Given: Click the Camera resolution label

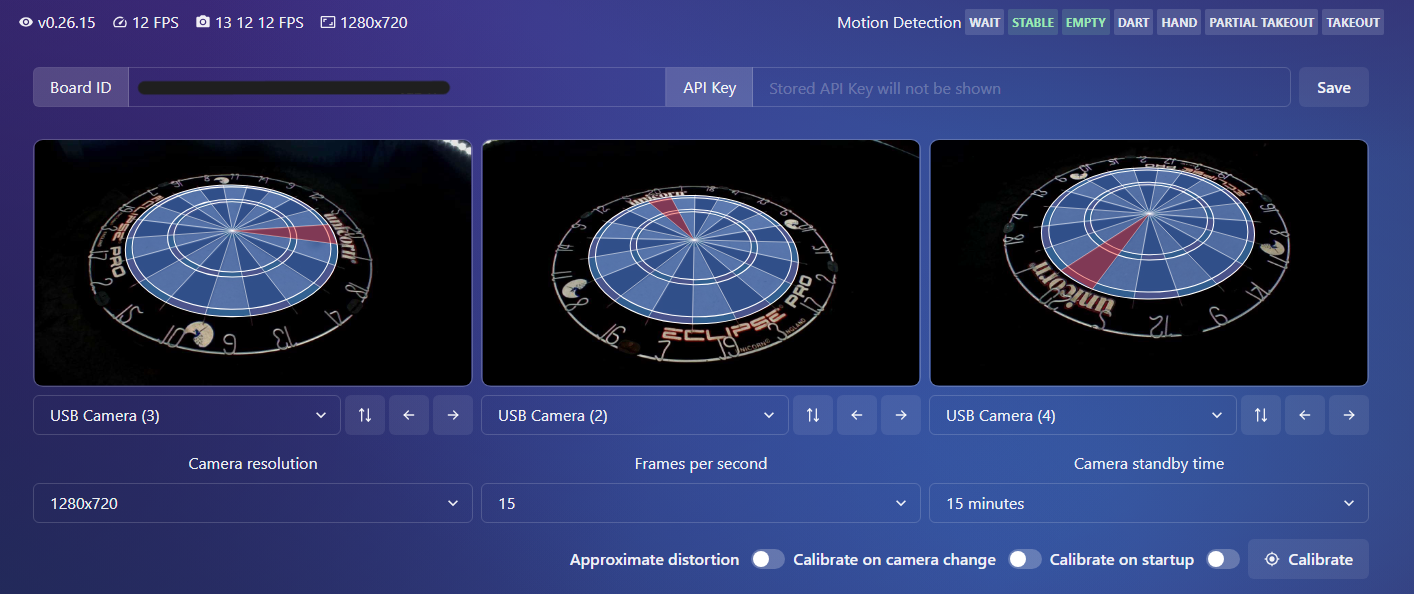Looking at the screenshot, I should pyautogui.click(x=253, y=464).
